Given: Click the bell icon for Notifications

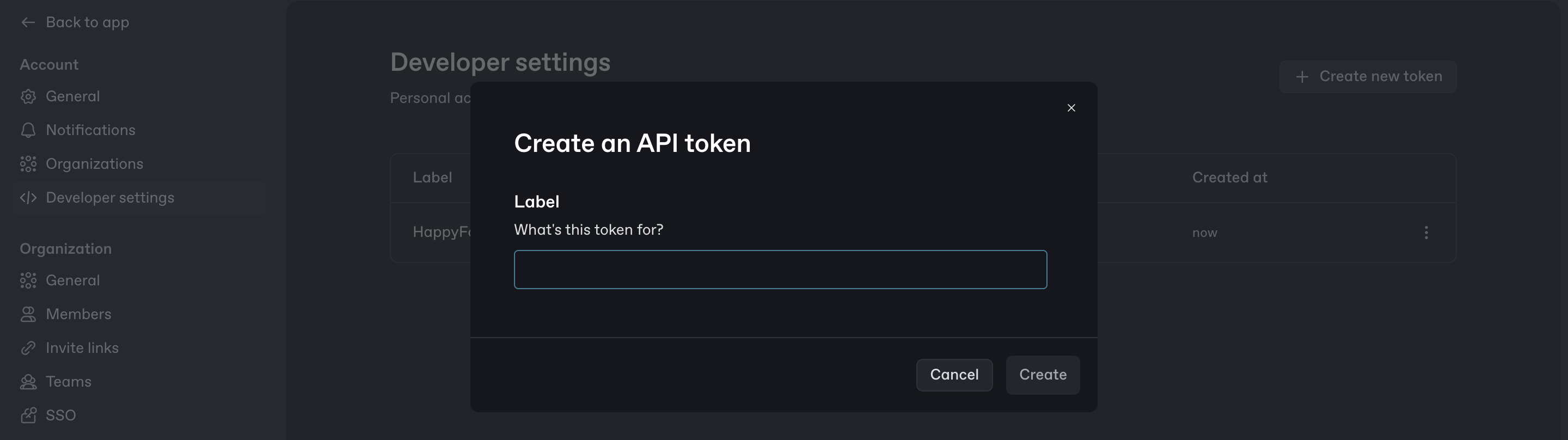Looking at the screenshot, I should pos(28,130).
